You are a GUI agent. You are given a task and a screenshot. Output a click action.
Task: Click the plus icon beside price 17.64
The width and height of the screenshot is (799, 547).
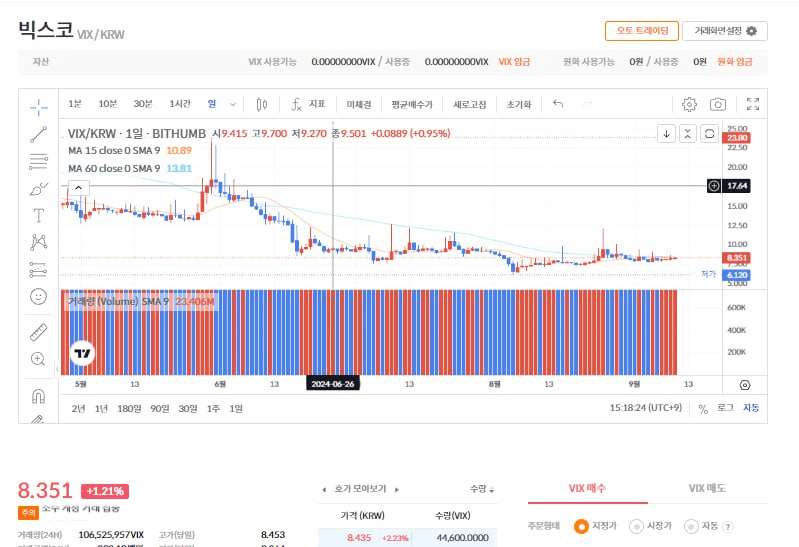(x=714, y=186)
